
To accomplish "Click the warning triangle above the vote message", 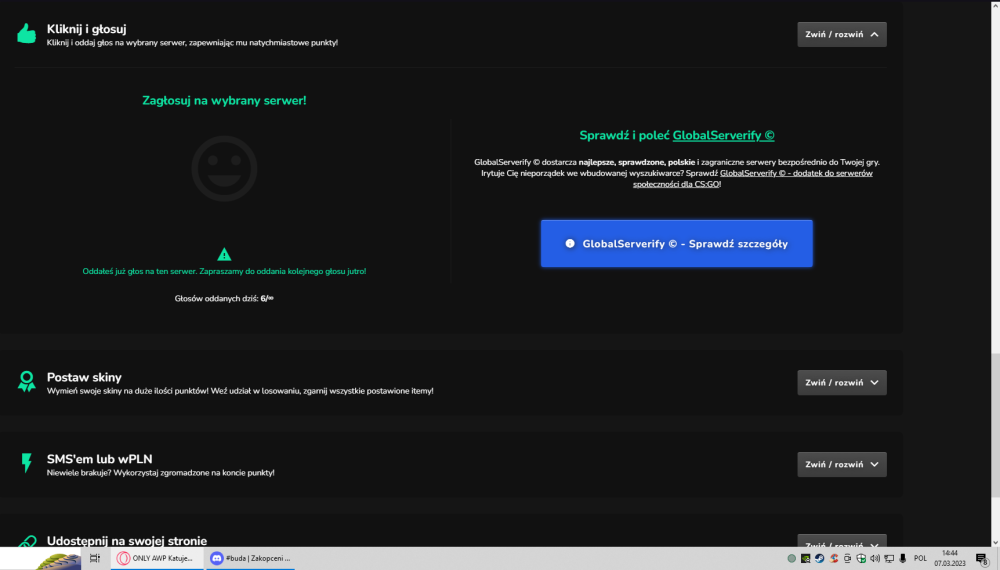I will [224, 254].
